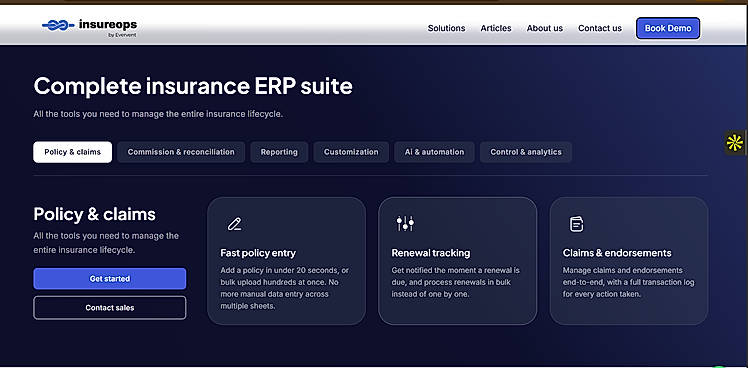
Task: Click the insureops wordmark text
Action: click(108, 24)
